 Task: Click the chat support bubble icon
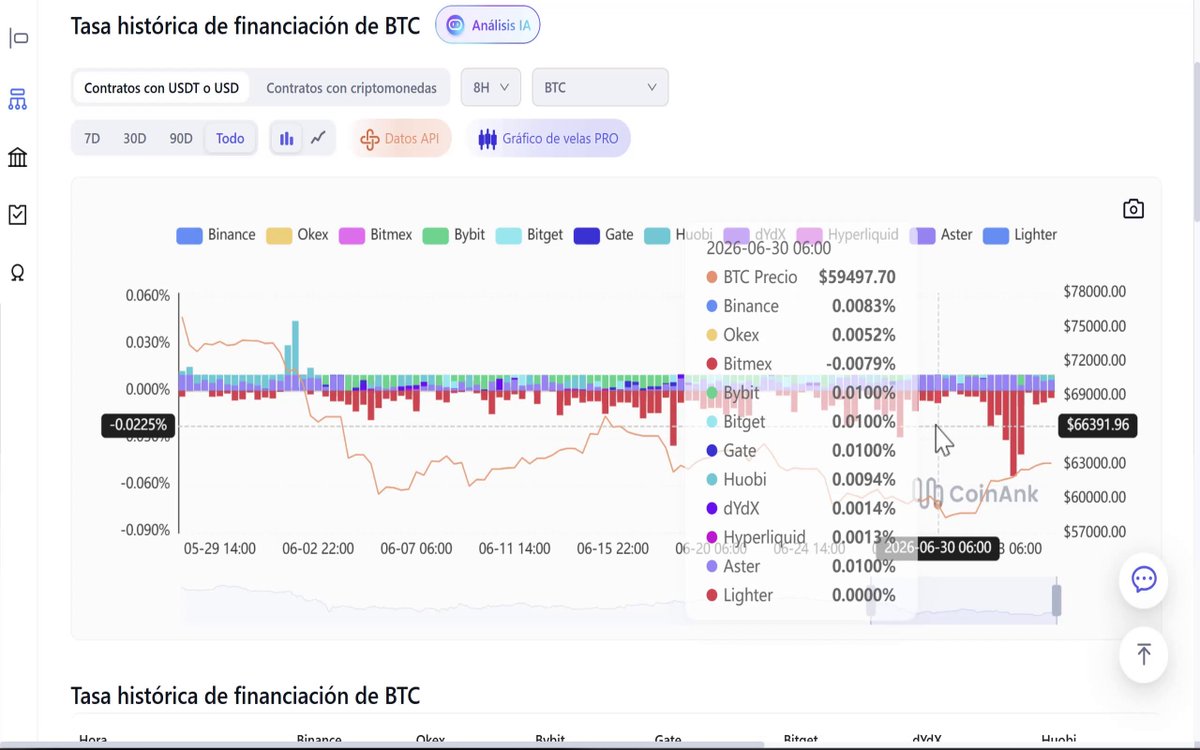[1144, 580]
